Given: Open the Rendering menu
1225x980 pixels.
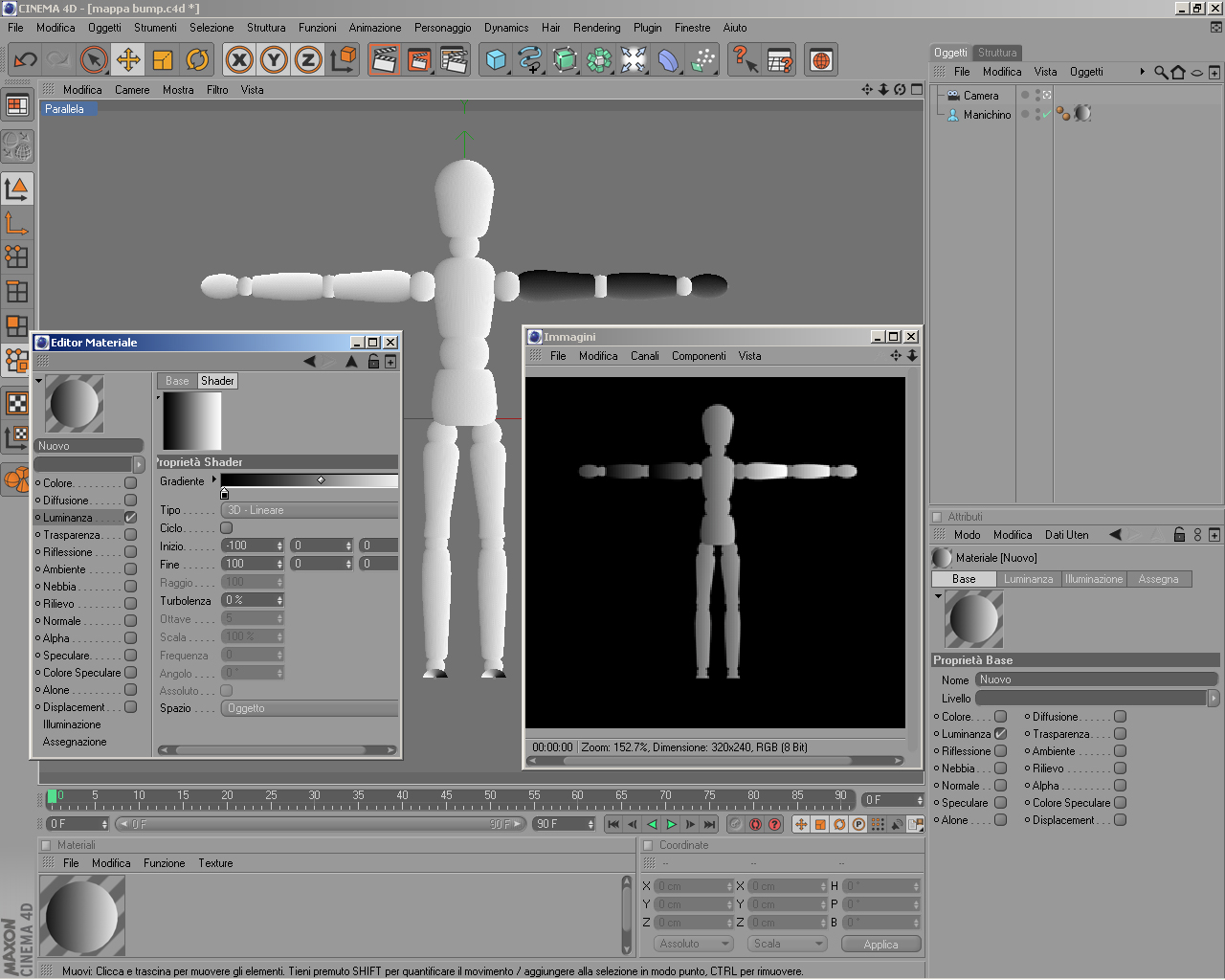Looking at the screenshot, I should [596, 28].
